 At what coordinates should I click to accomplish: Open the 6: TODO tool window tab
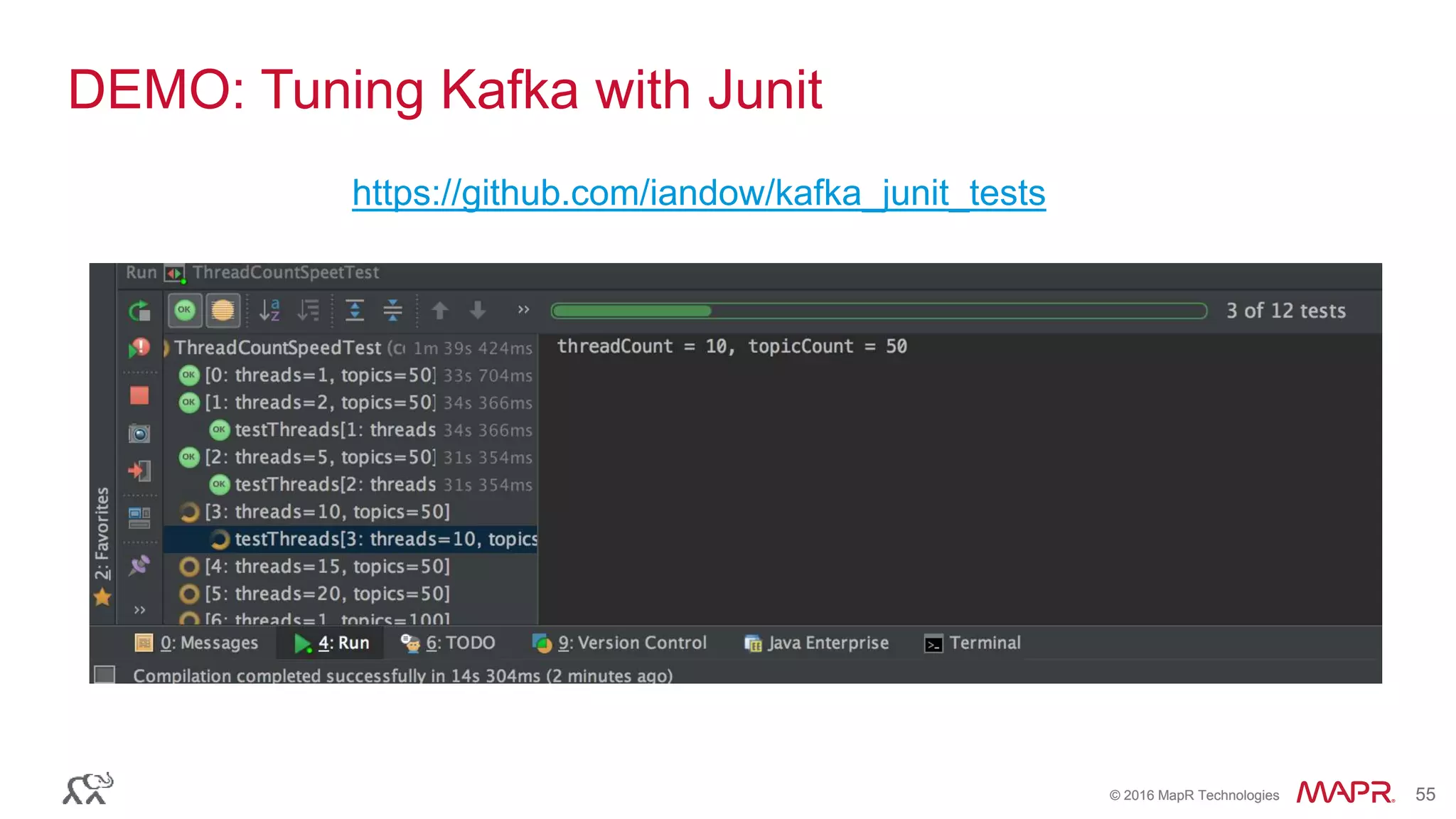pos(448,643)
